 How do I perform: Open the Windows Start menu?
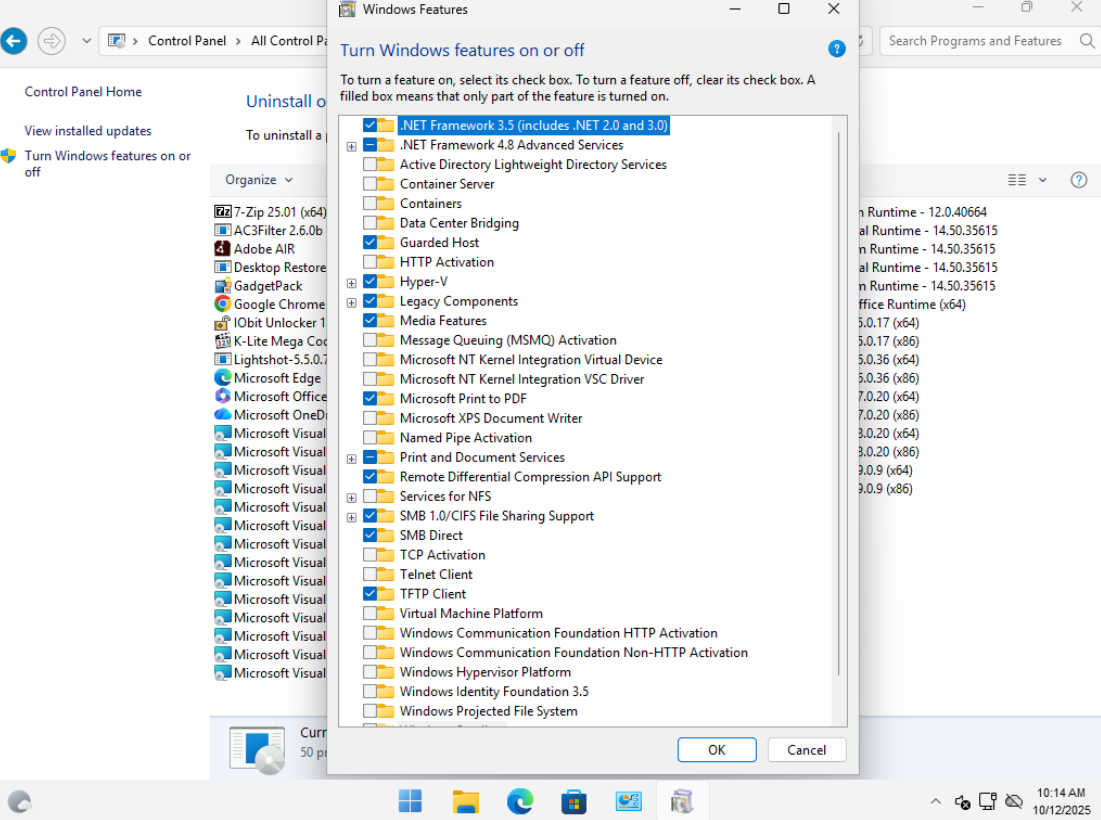point(410,801)
